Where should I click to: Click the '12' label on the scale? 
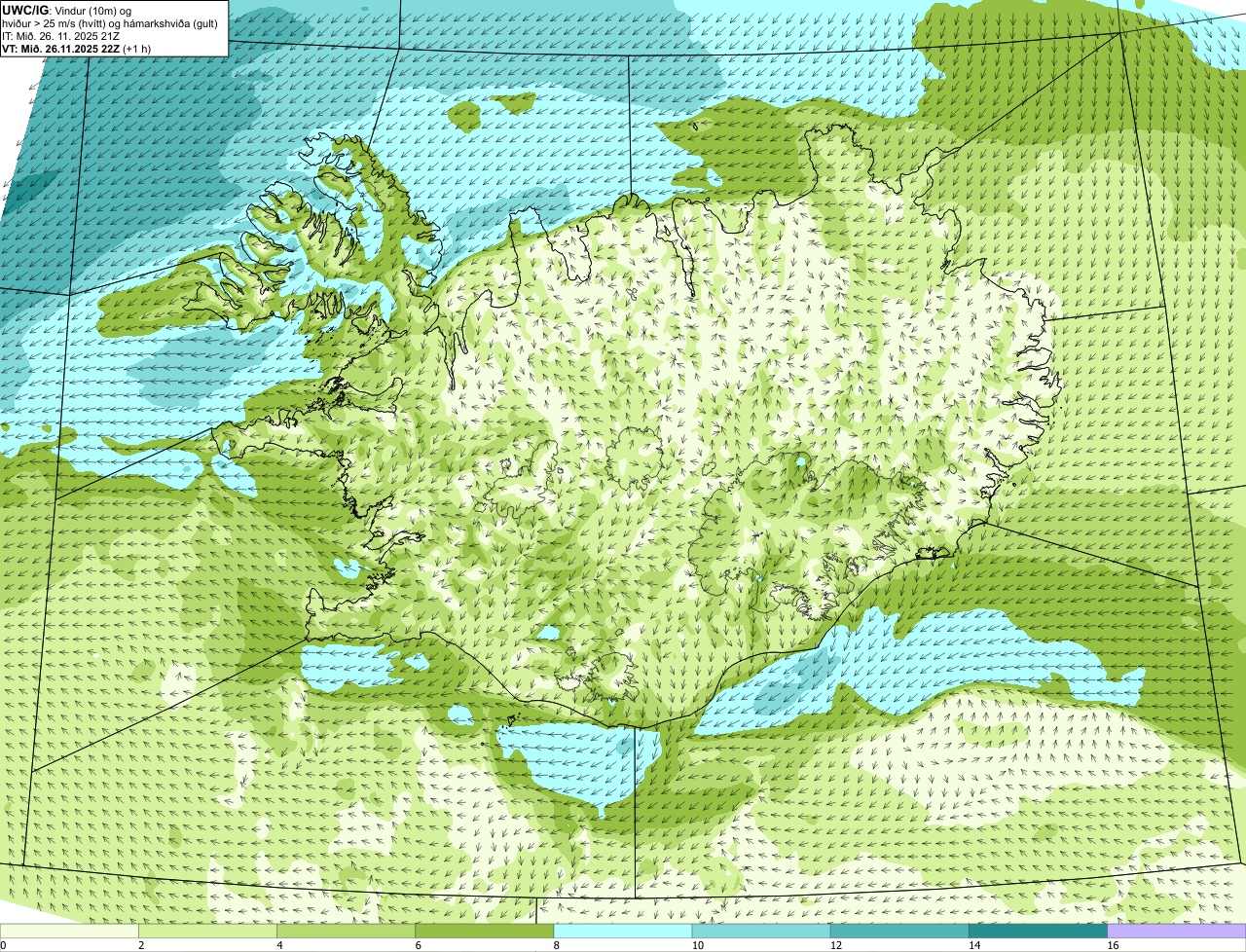[835, 945]
